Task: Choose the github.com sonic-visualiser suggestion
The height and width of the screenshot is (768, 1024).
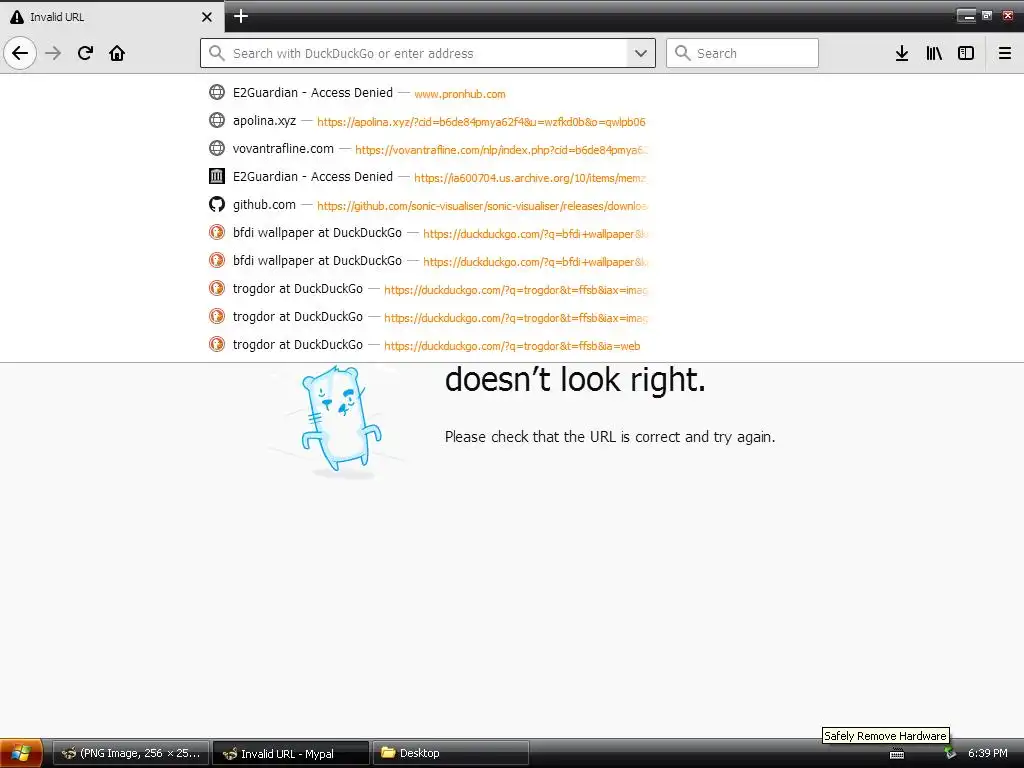Action: click(x=428, y=205)
